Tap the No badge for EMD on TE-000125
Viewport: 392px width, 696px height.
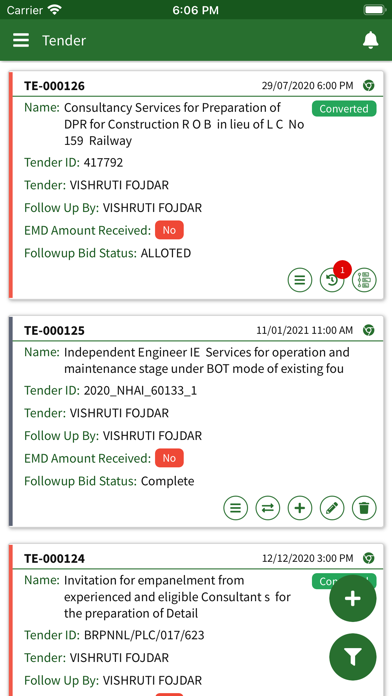point(169,458)
